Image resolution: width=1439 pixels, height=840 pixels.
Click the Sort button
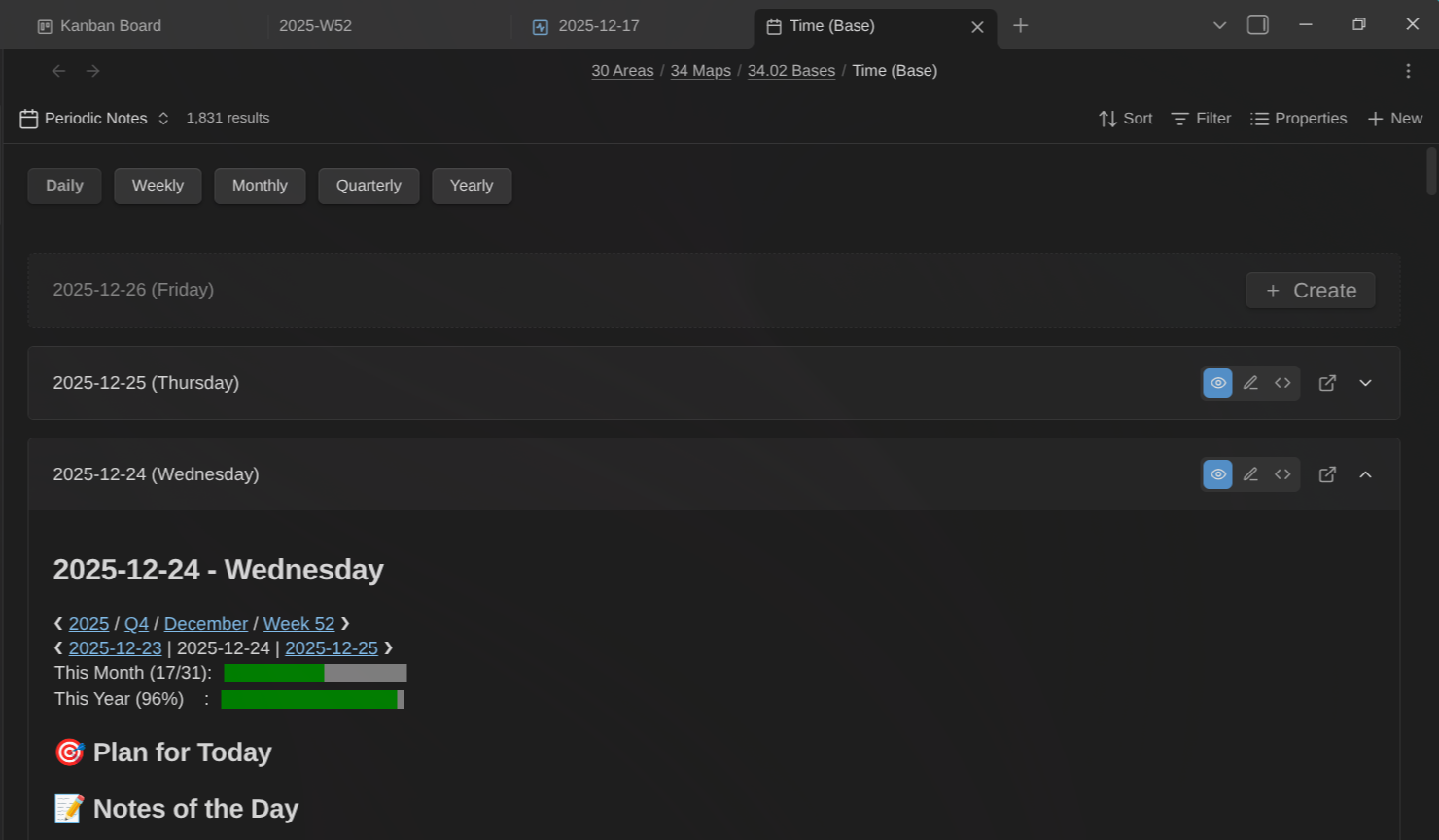pos(1125,119)
